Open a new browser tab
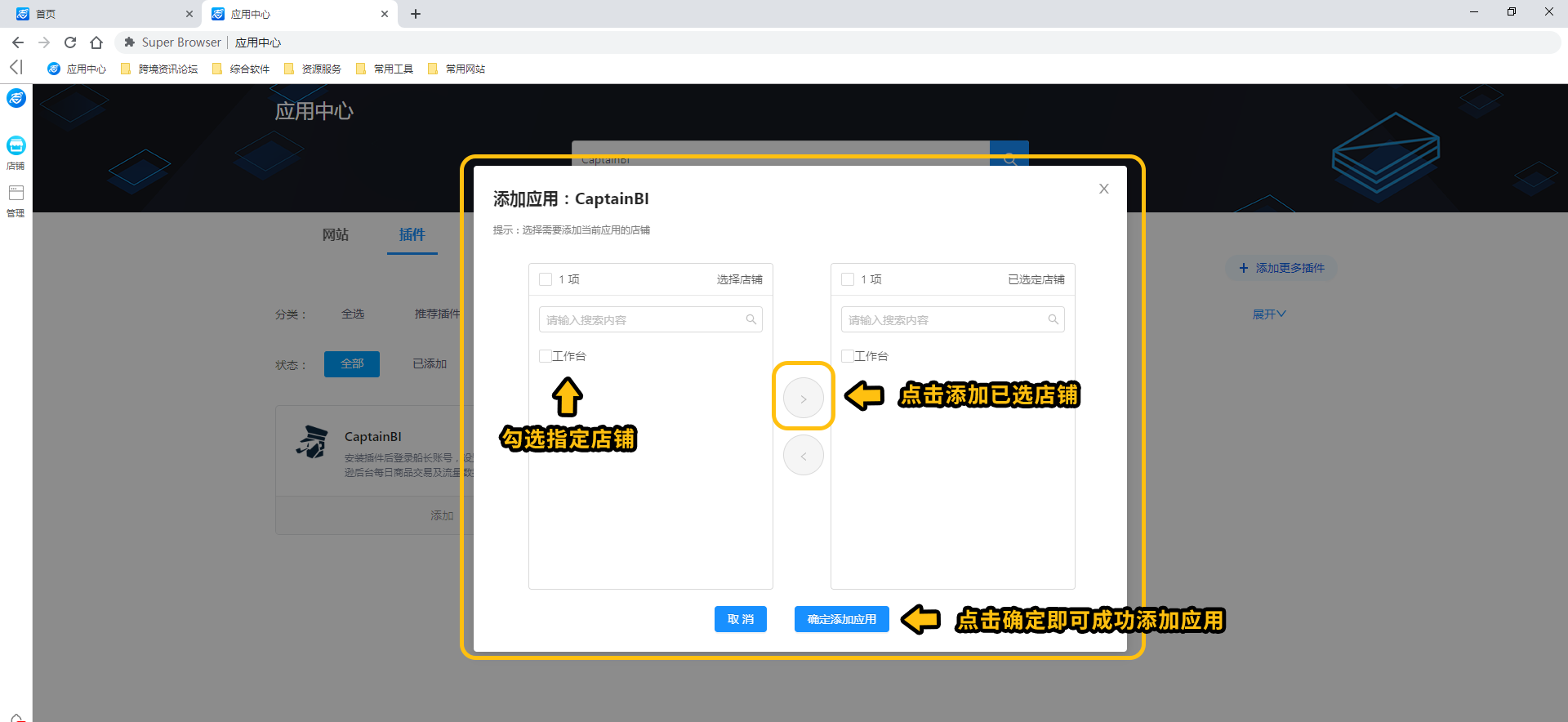The image size is (1568, 722). 416,14
